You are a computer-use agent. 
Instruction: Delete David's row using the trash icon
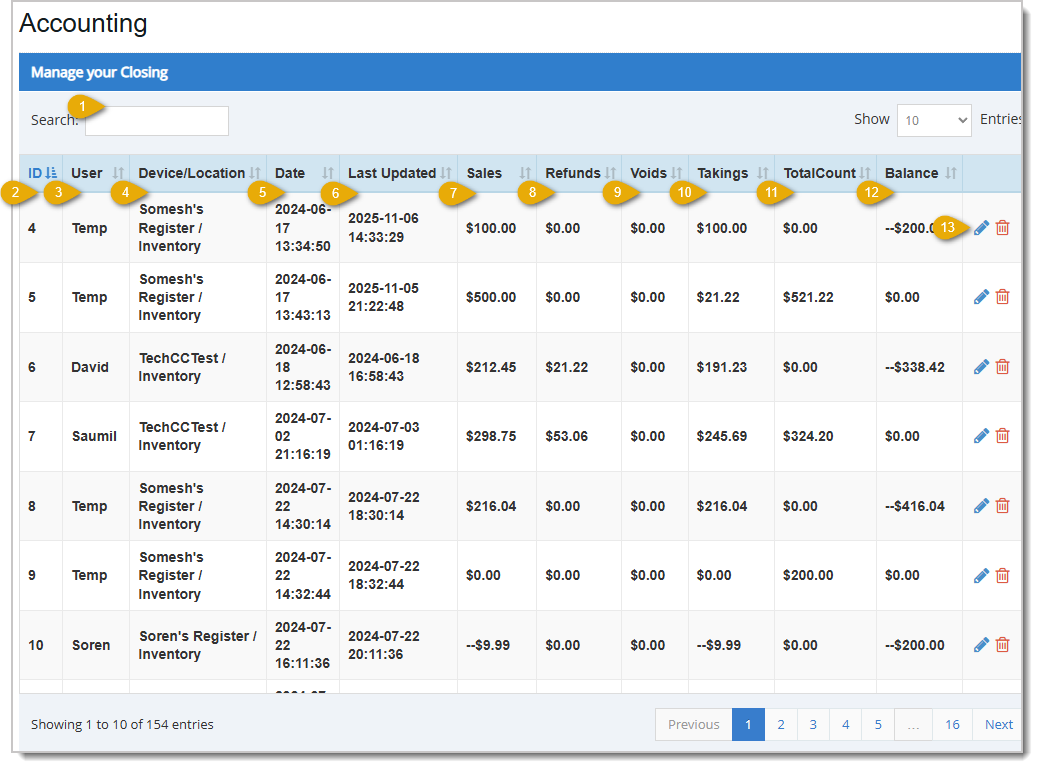[1002, 366]
